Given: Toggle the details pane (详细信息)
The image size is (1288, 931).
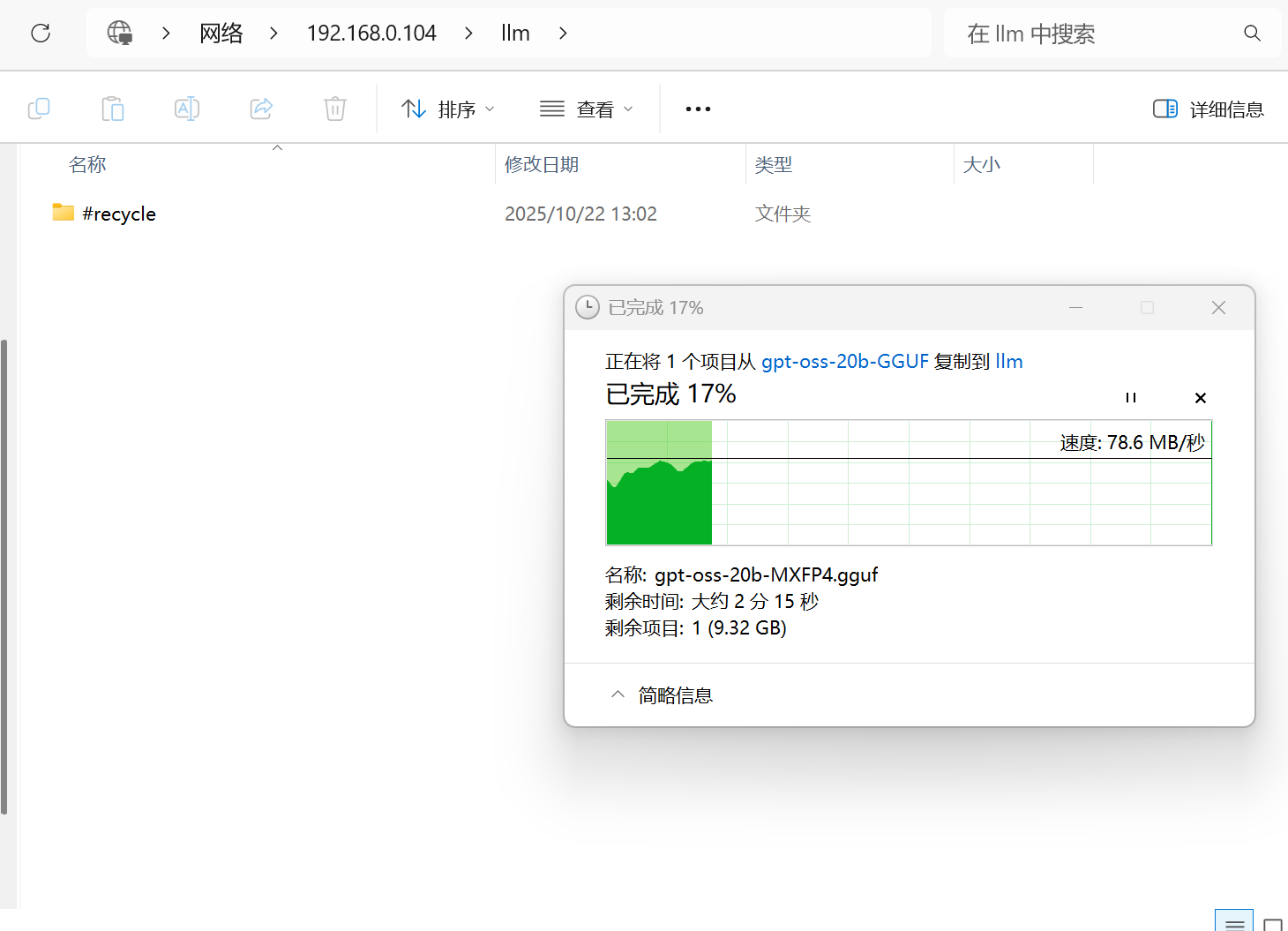Looking at the screenshot, I should (1208, 109).
